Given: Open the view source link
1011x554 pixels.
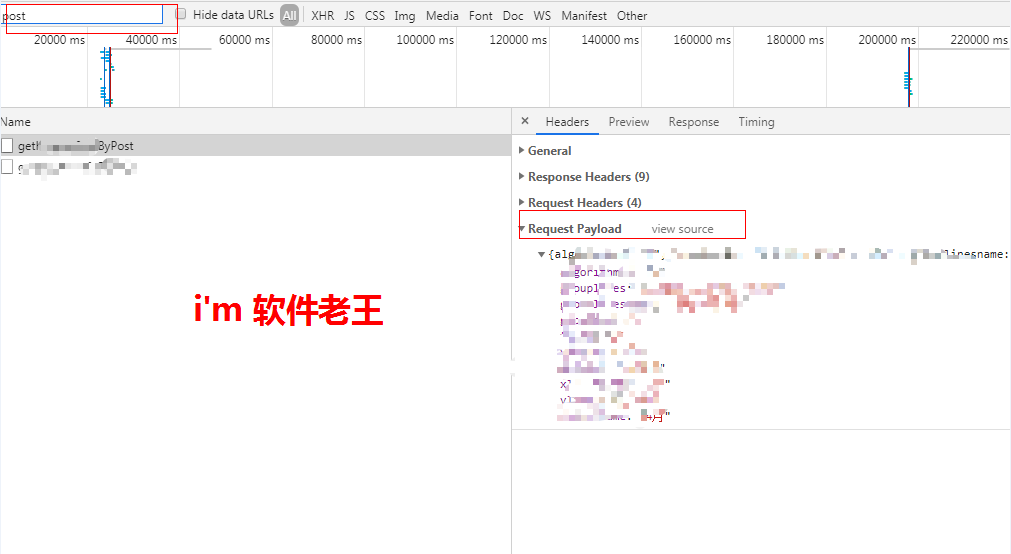Looking at the screenshot, I should (x=682, y=229).
